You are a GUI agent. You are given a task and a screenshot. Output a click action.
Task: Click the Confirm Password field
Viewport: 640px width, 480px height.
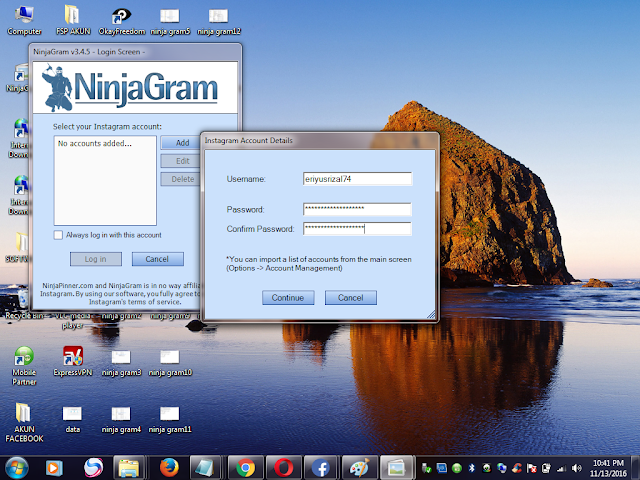tap(357, 229)
